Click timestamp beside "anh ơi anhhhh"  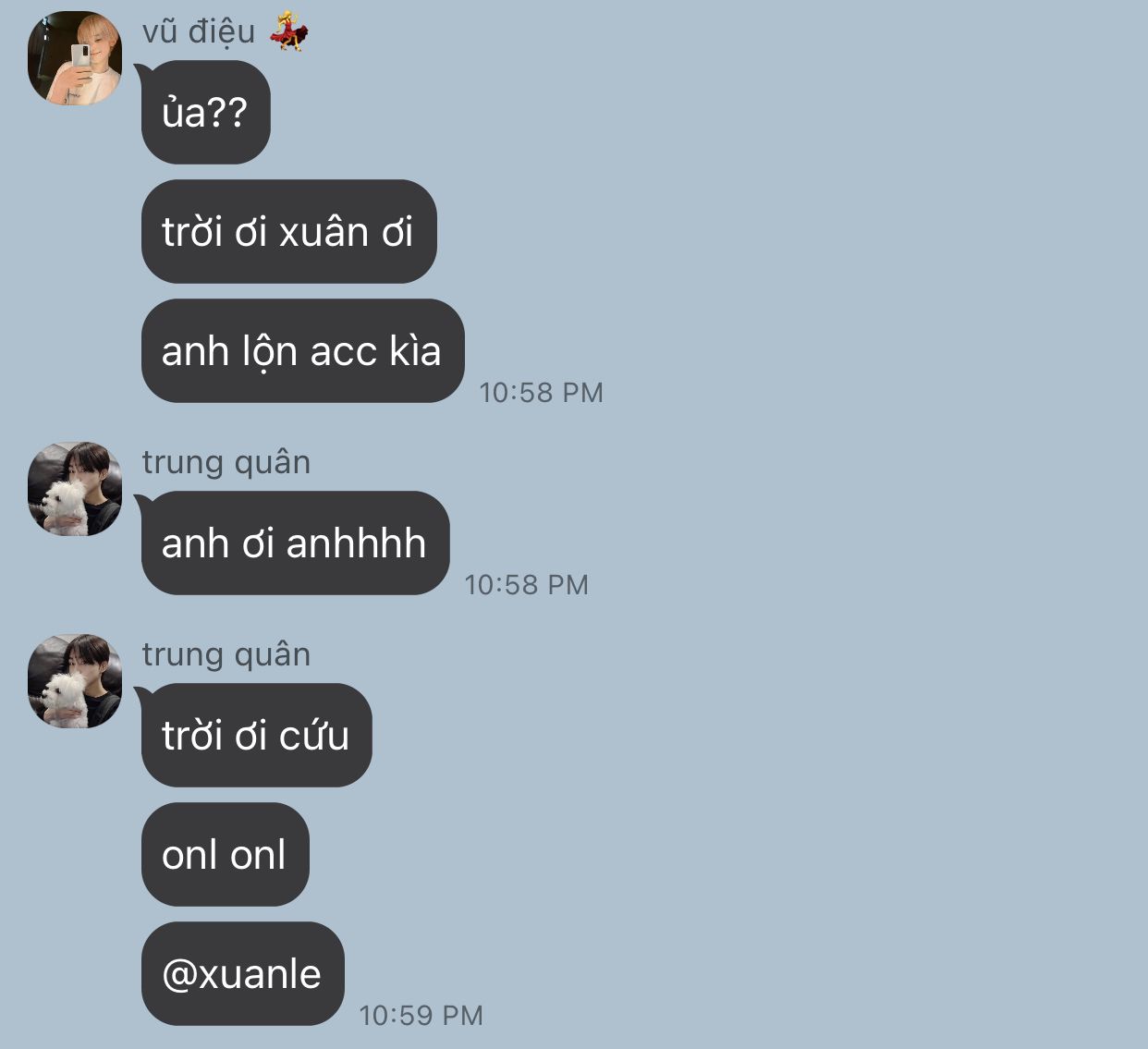526,585
